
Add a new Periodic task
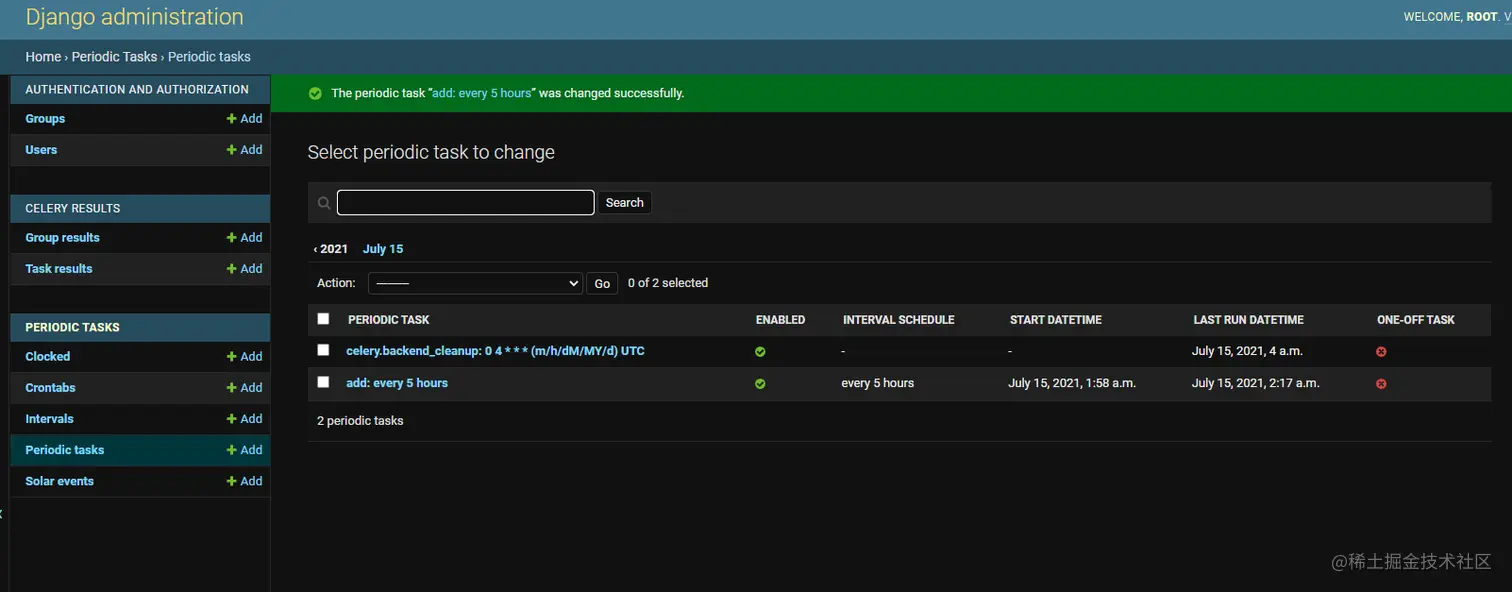click(244, 450)
